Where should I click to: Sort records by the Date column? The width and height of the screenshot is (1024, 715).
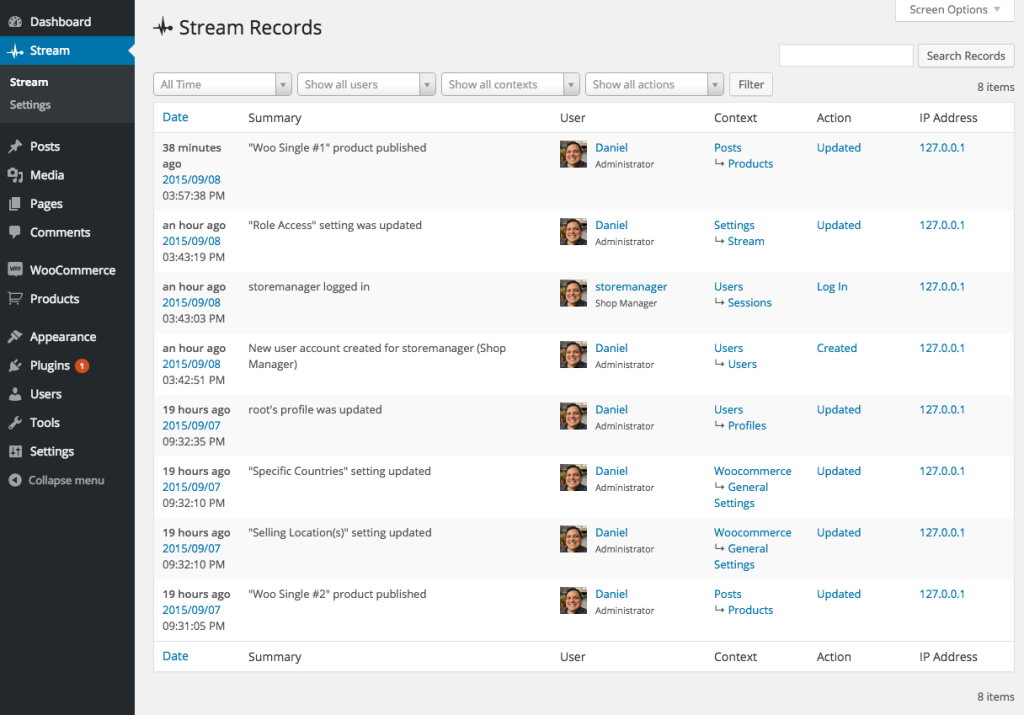pos(175,117)
